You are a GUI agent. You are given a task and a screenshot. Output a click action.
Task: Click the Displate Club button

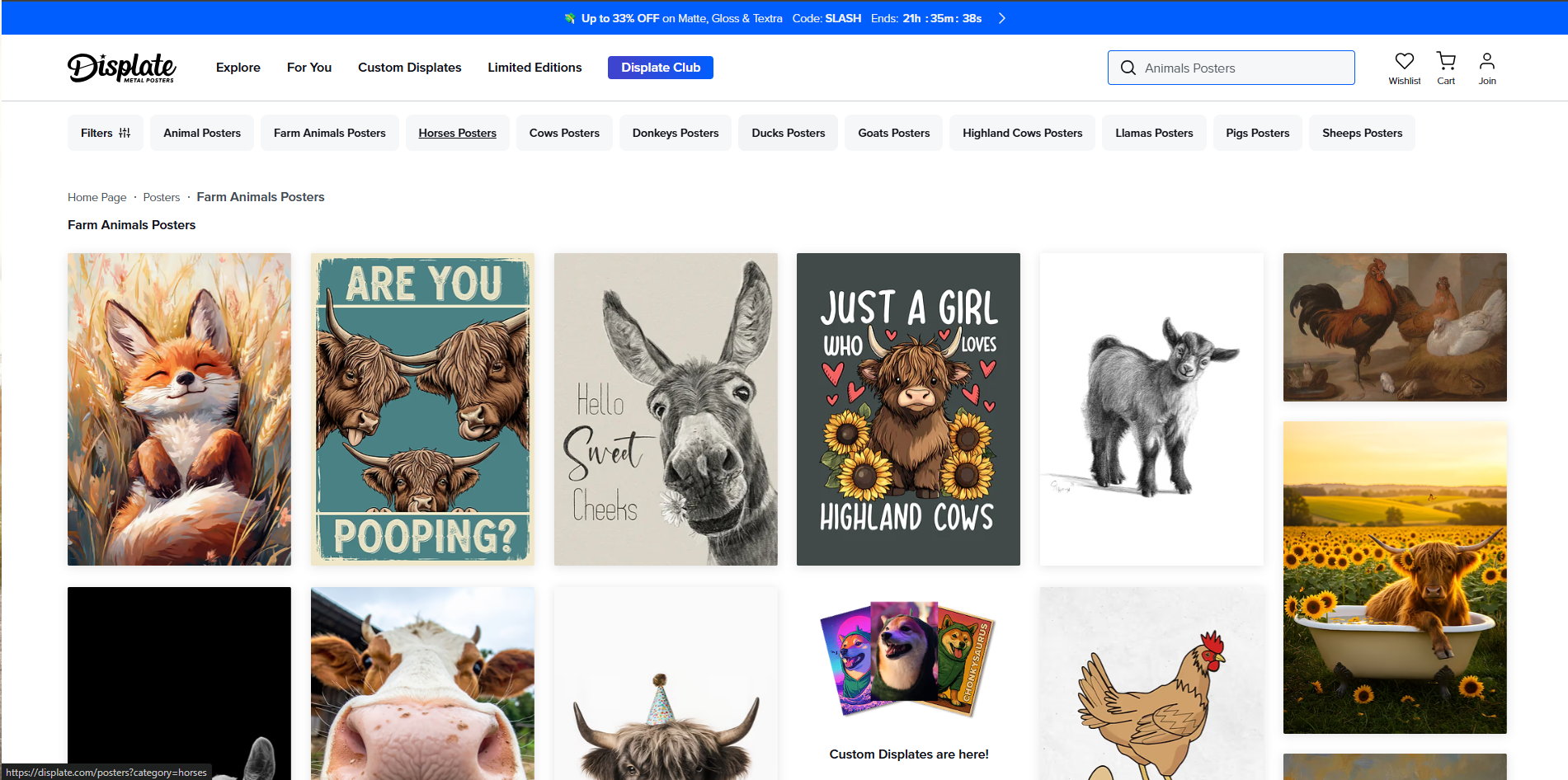[x=660, y=68]
